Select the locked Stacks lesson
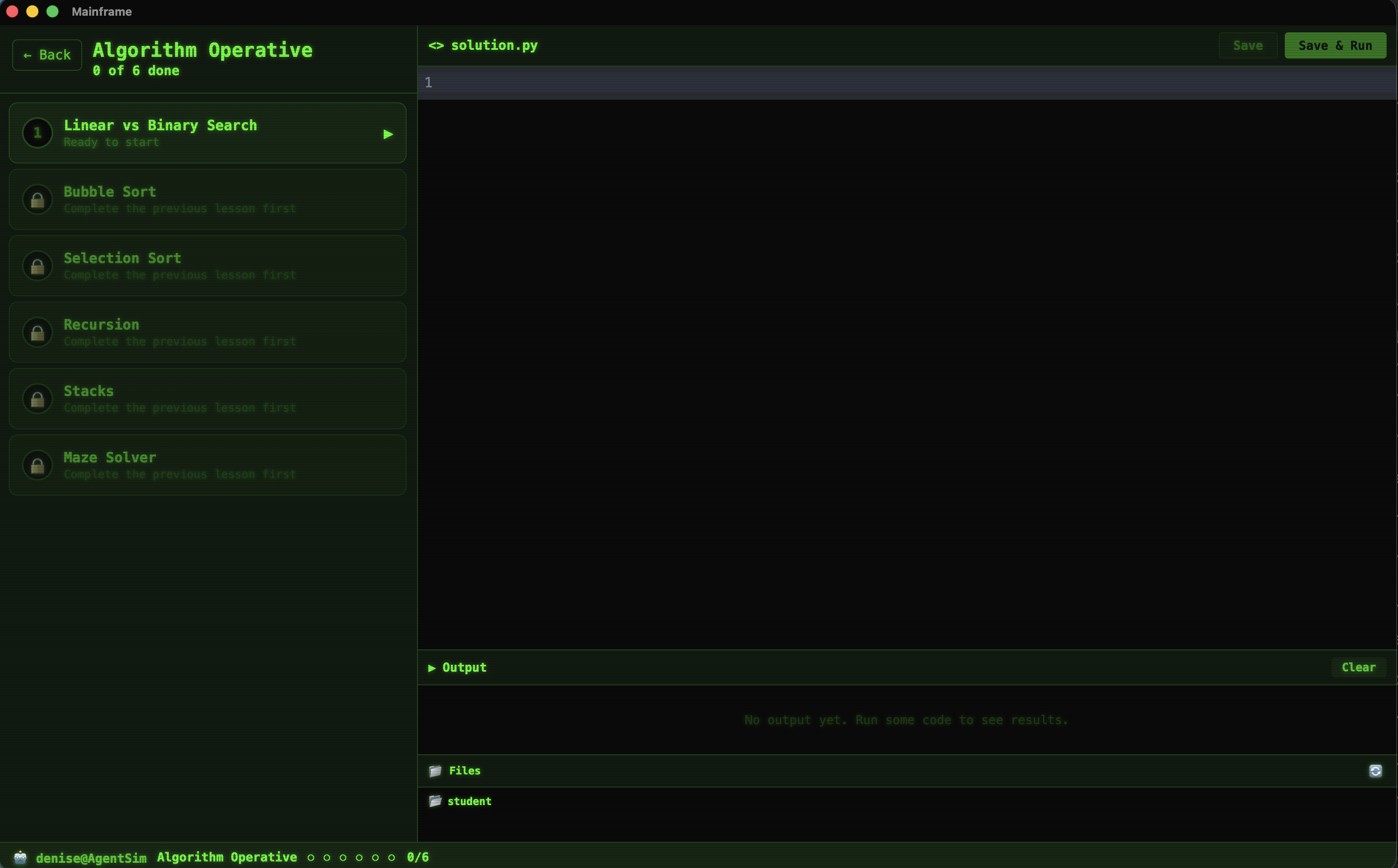The width and height of the screenshot is (1398, 868). point(207,399)
